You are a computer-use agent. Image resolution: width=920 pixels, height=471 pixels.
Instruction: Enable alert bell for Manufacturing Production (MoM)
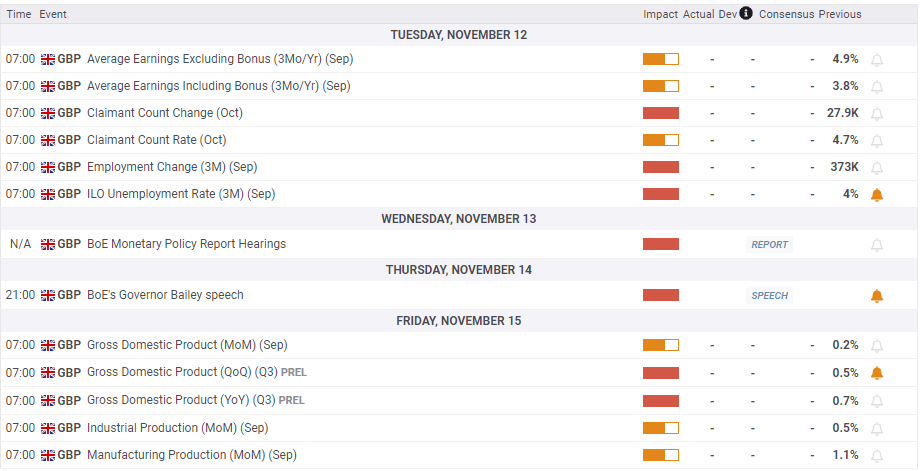(877, 455)
